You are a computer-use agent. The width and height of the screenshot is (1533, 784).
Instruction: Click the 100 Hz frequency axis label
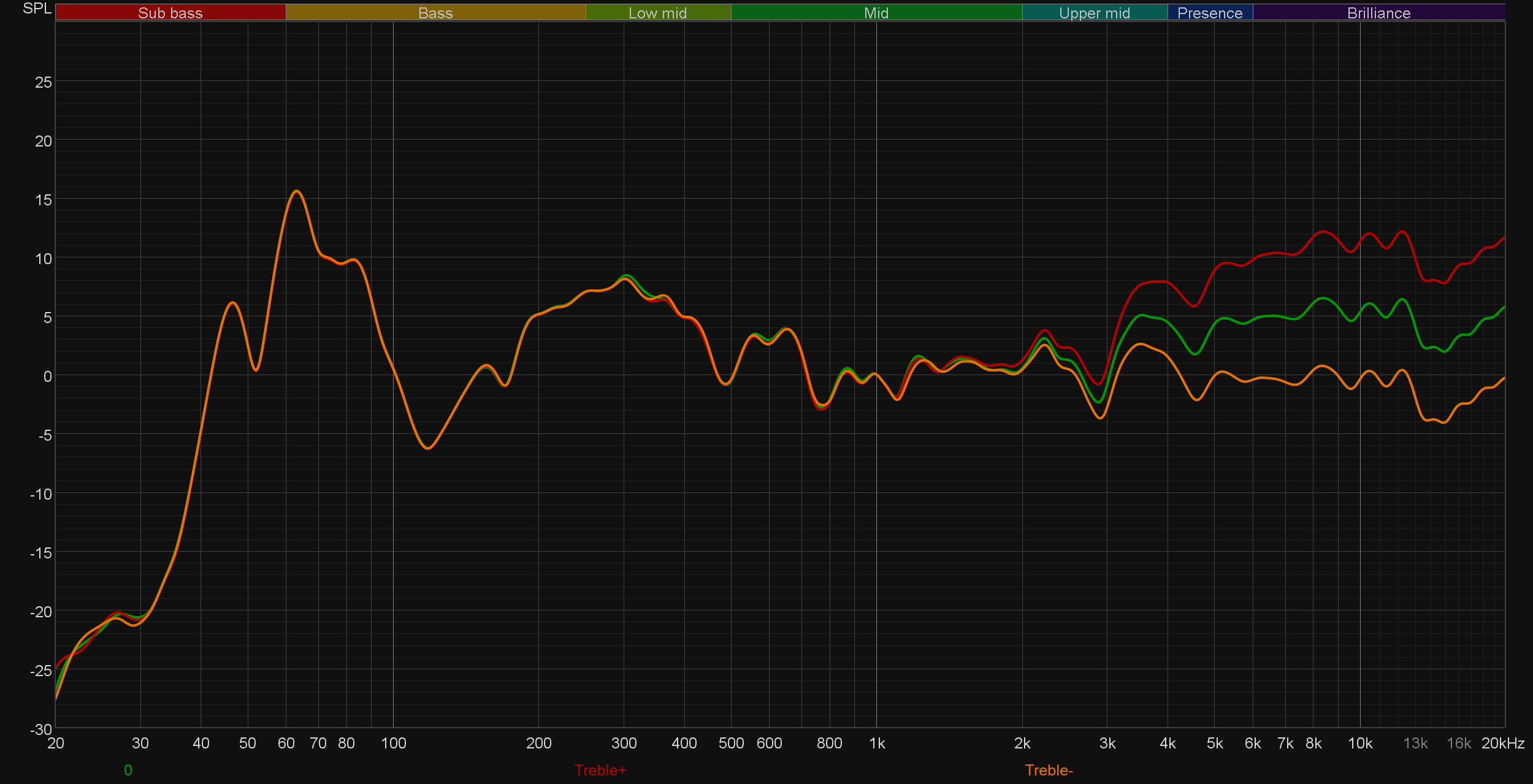pyautogui.click(x=393, y=743)
